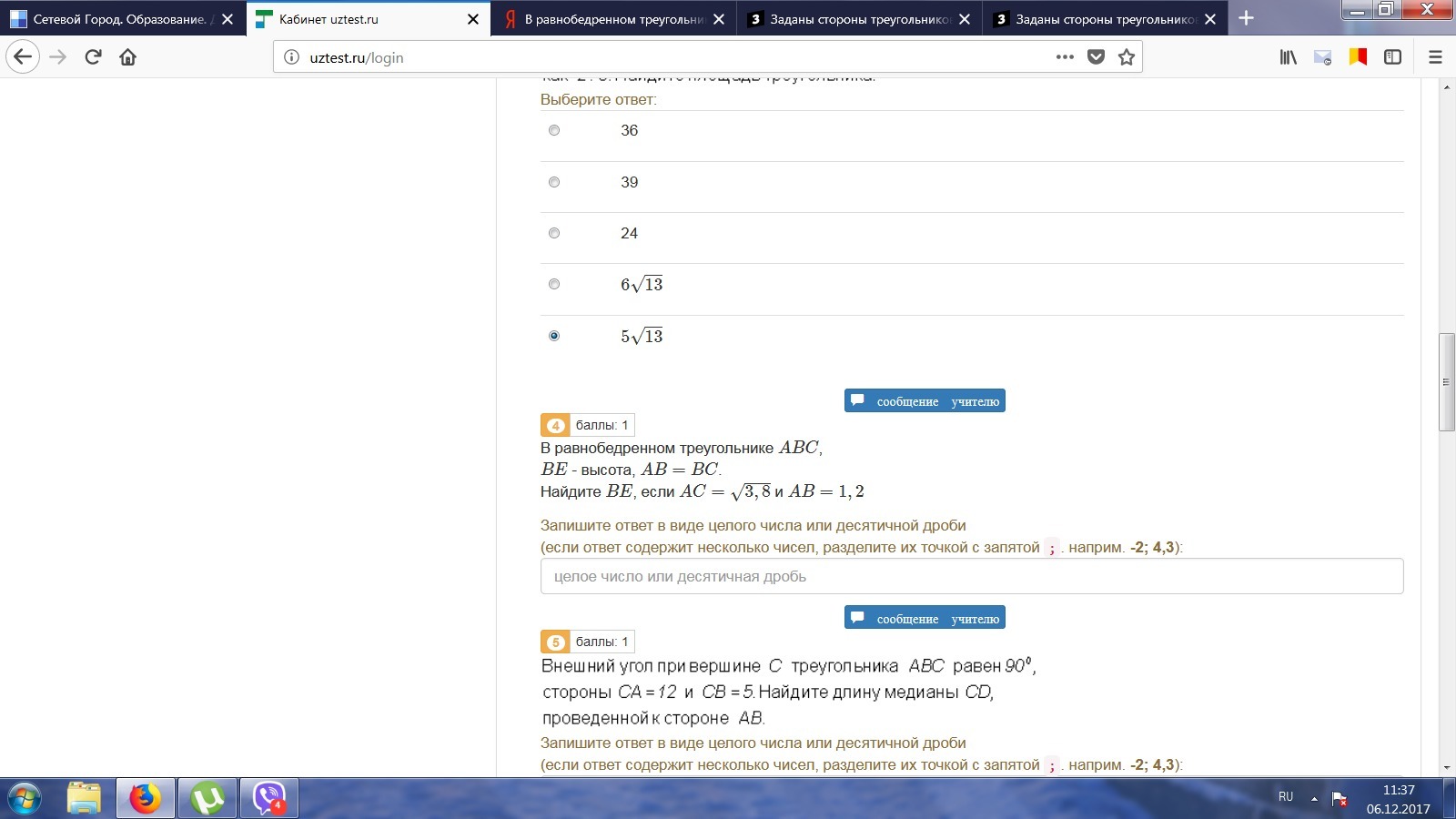Open the Firefox hamburger menu
Image resolution: width=1456 pixels, height=819 pixels.
pyautogui.click(x=1435, y=57)
